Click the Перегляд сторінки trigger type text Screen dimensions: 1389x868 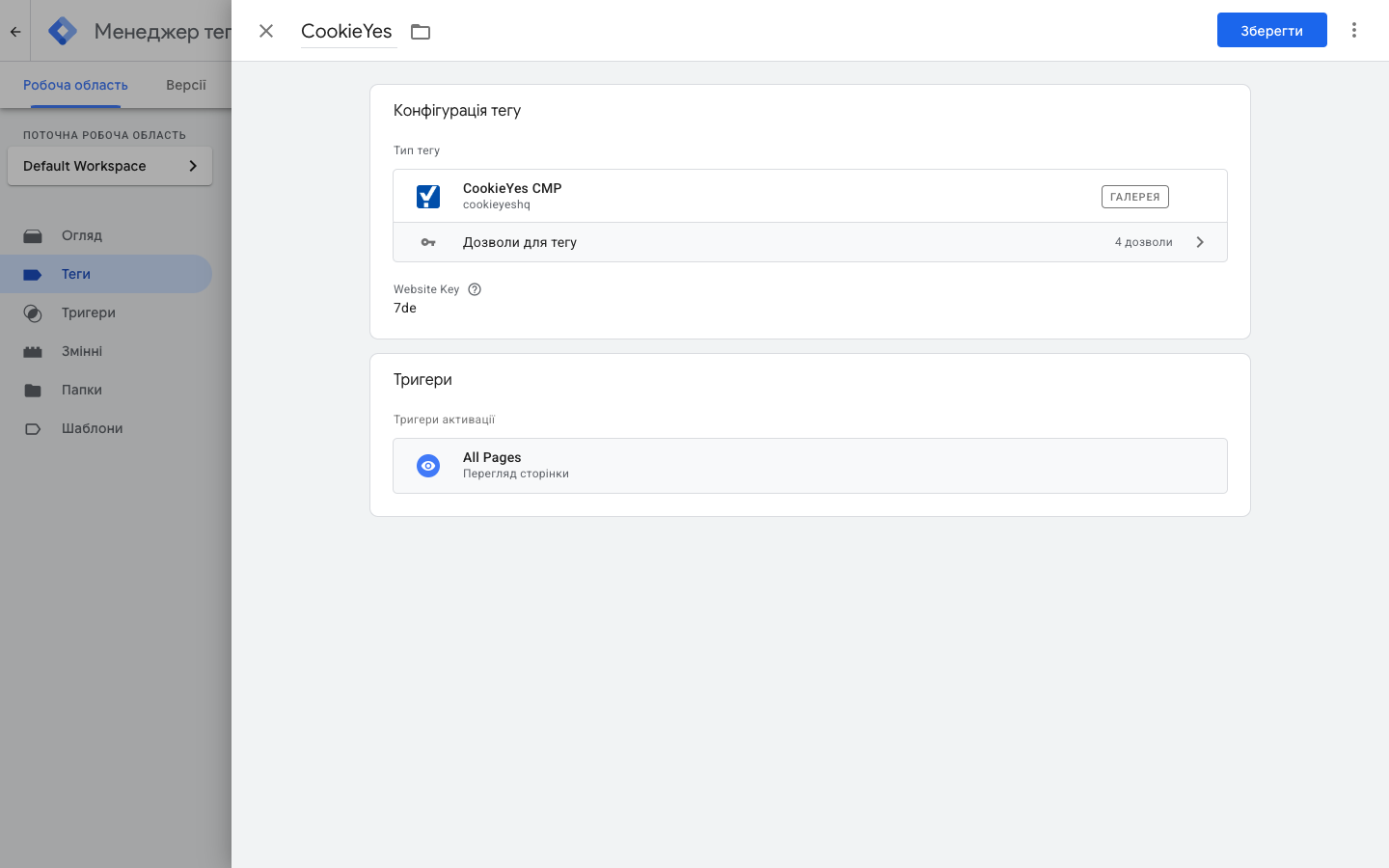pyautogui.click(x=516, y=474)
